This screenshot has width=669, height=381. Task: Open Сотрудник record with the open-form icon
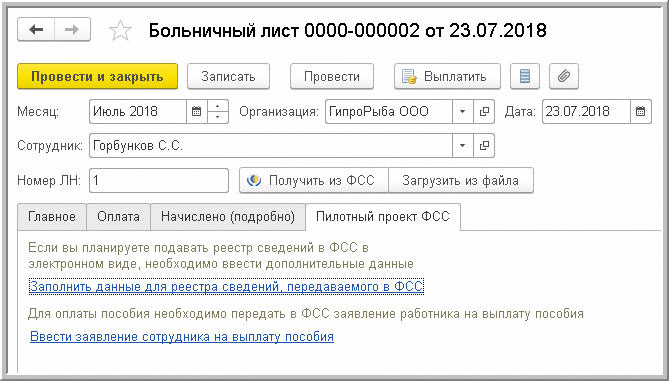[484, 146]
